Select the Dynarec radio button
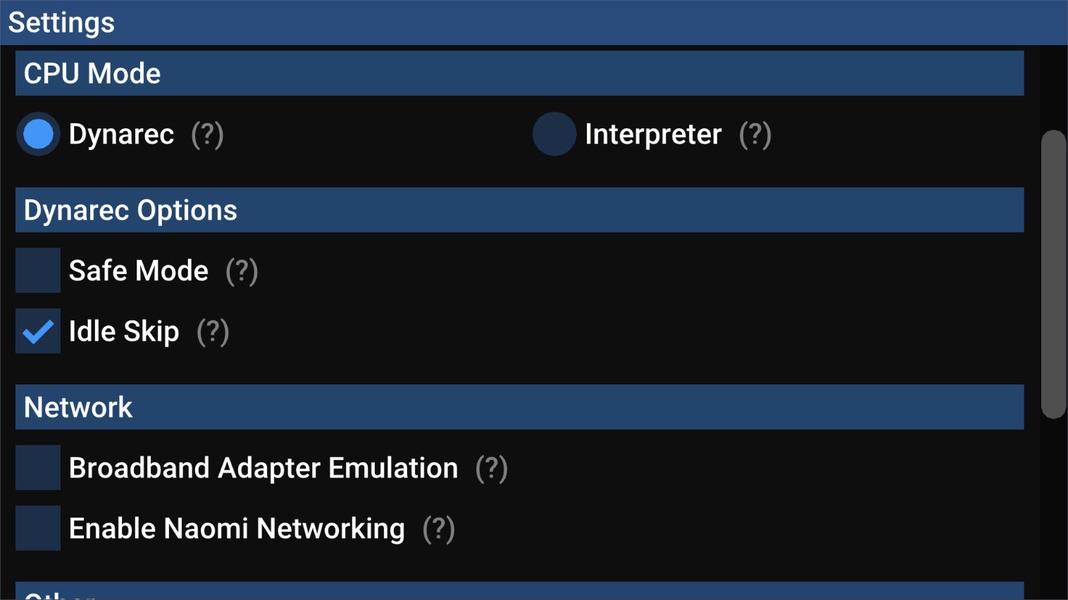 (38, 134)
